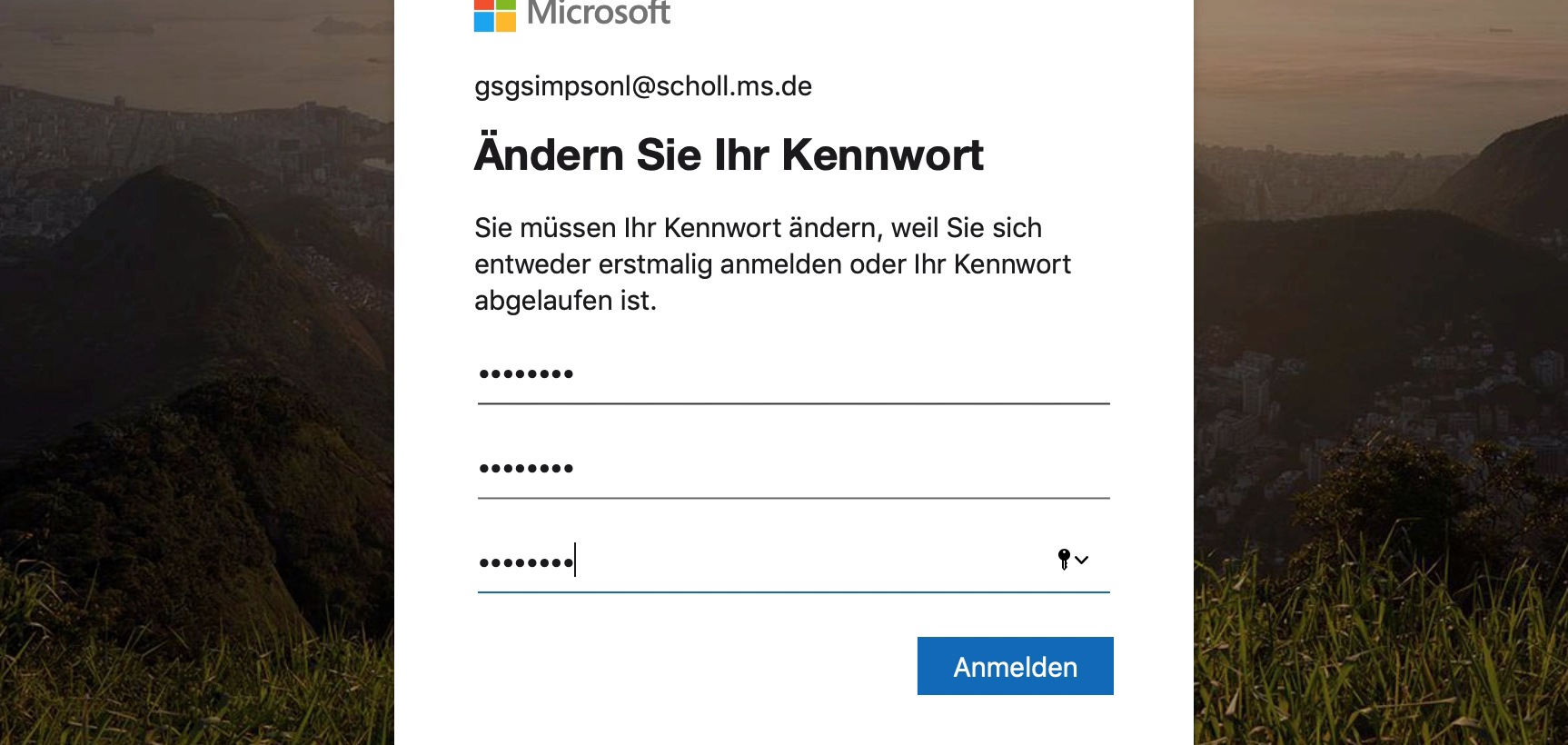Image resolution: width=1568 pixels, height=745 pixels.
Task: Click the paragraph starting "Sie müssen Ihr Kennwort"
Action: coord(772,263)
